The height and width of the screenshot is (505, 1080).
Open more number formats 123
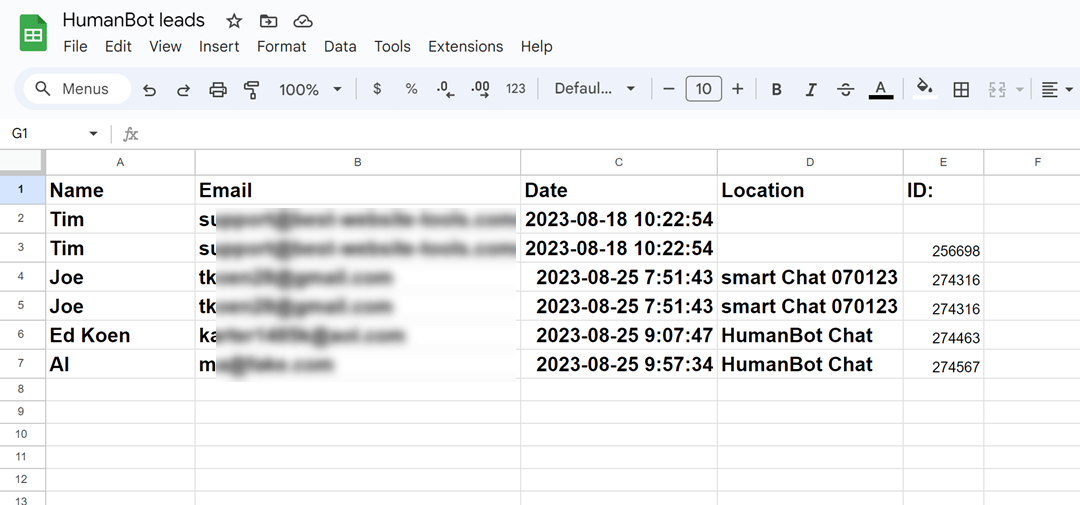coord(515,89)
